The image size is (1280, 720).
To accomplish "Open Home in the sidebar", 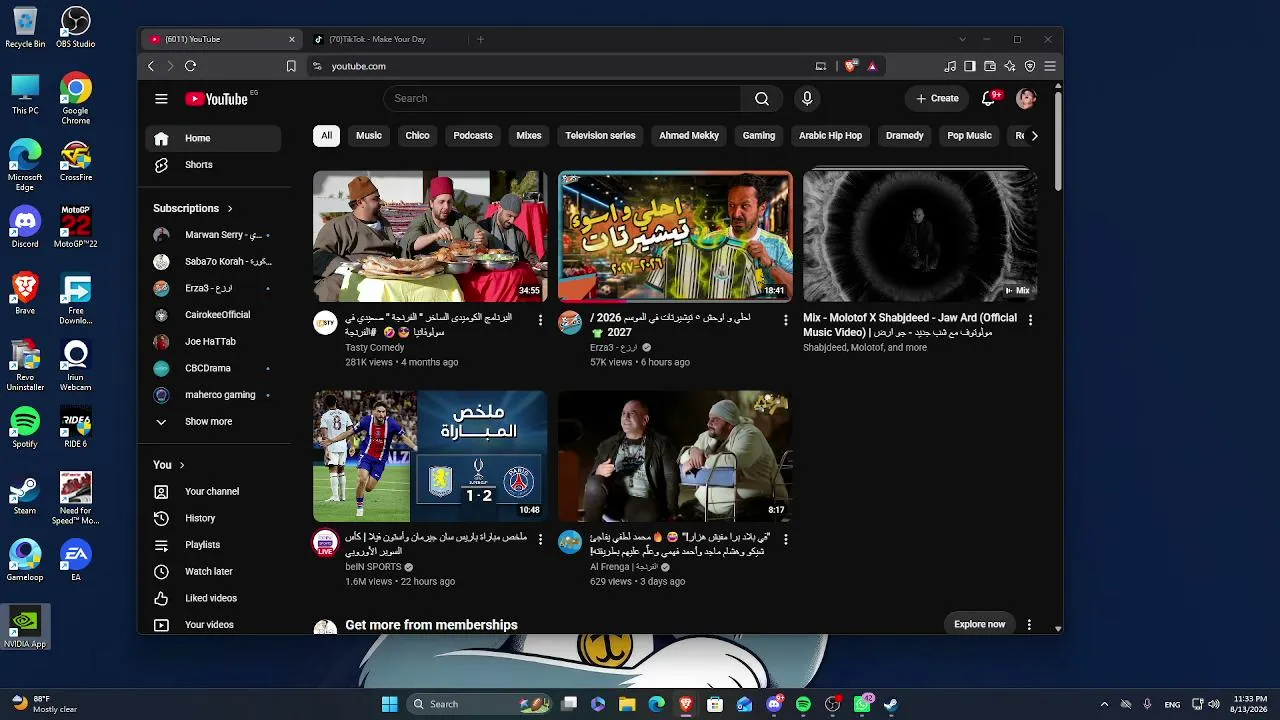I will (x=213, y=138).
